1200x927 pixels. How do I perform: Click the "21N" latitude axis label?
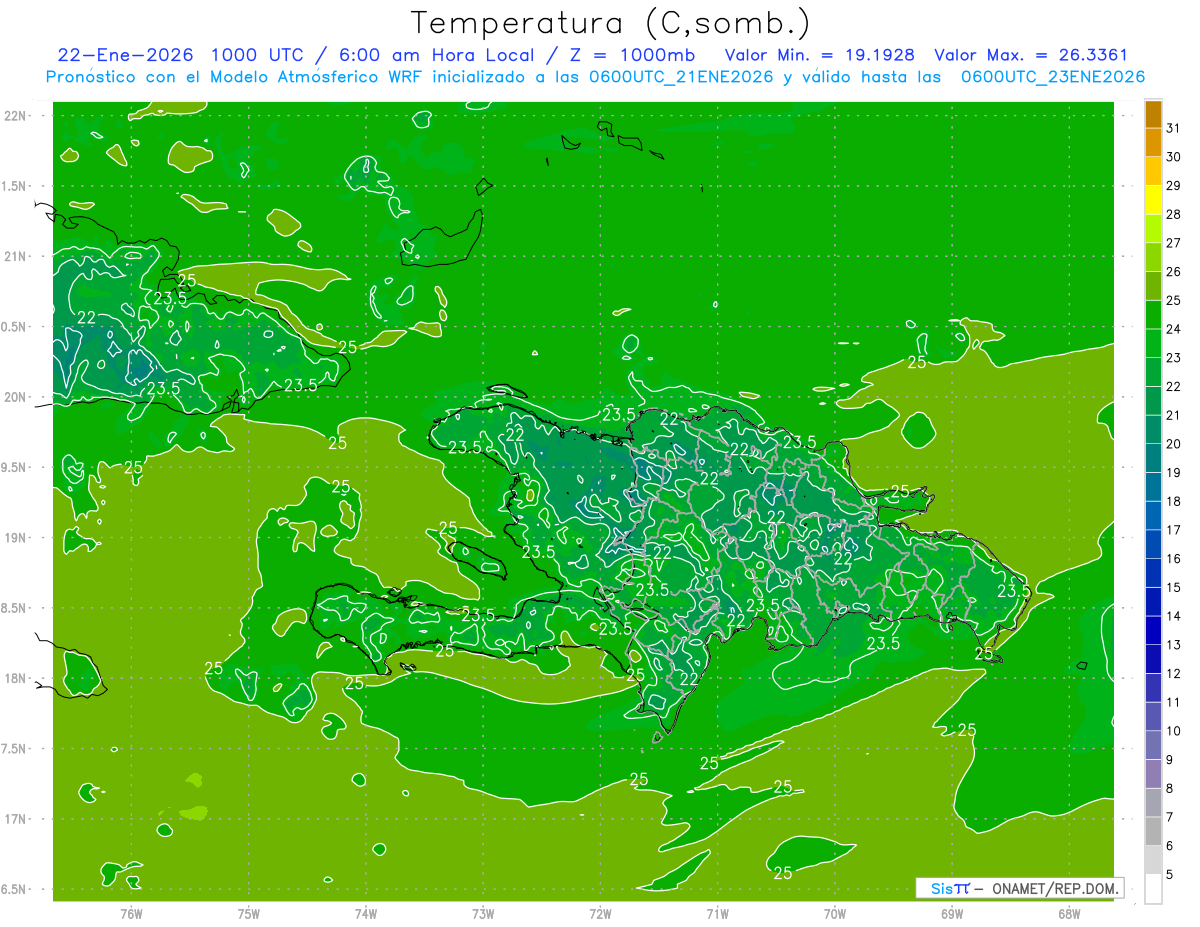(14, 256)
